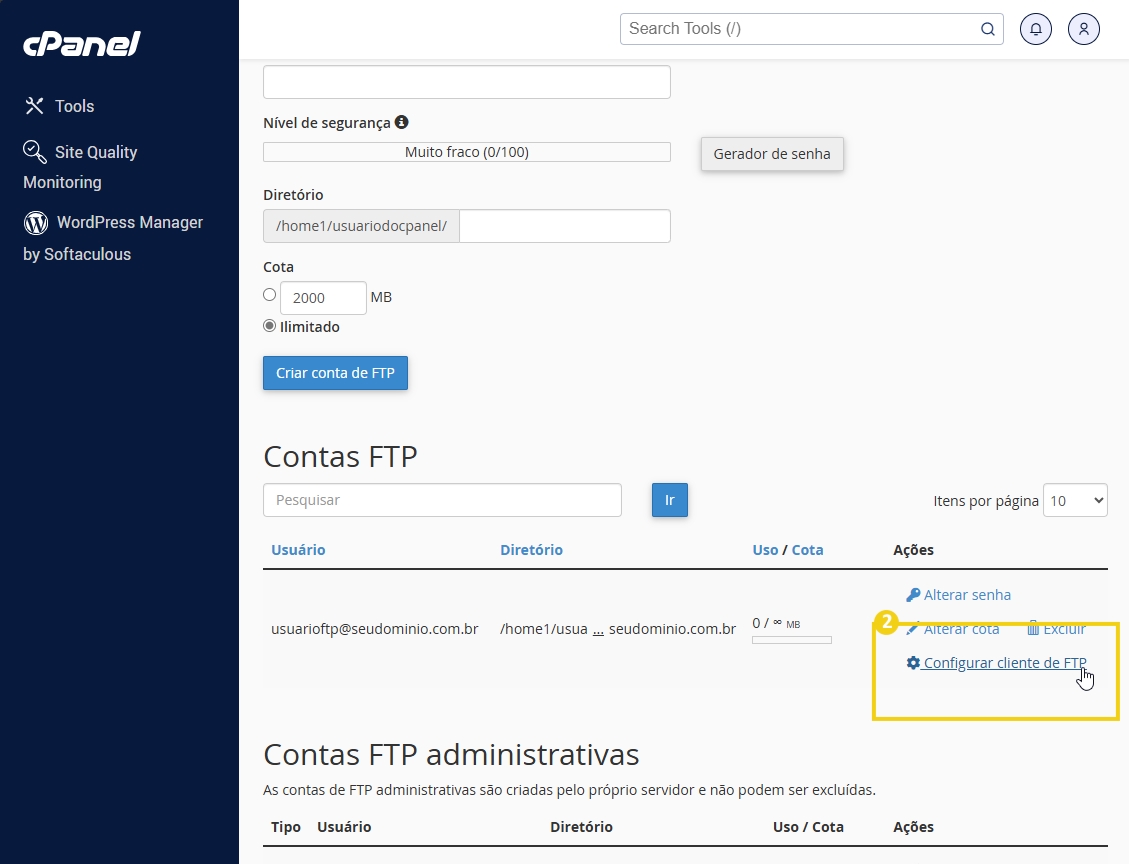The height and width of the screenshot is (864, 1129).
Task: Click the Site Quality Monitoring magnifier icon
Action: pos(34,151)
